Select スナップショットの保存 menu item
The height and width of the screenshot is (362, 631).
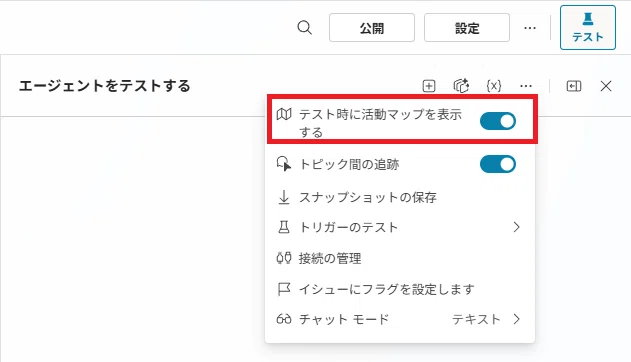400,197
